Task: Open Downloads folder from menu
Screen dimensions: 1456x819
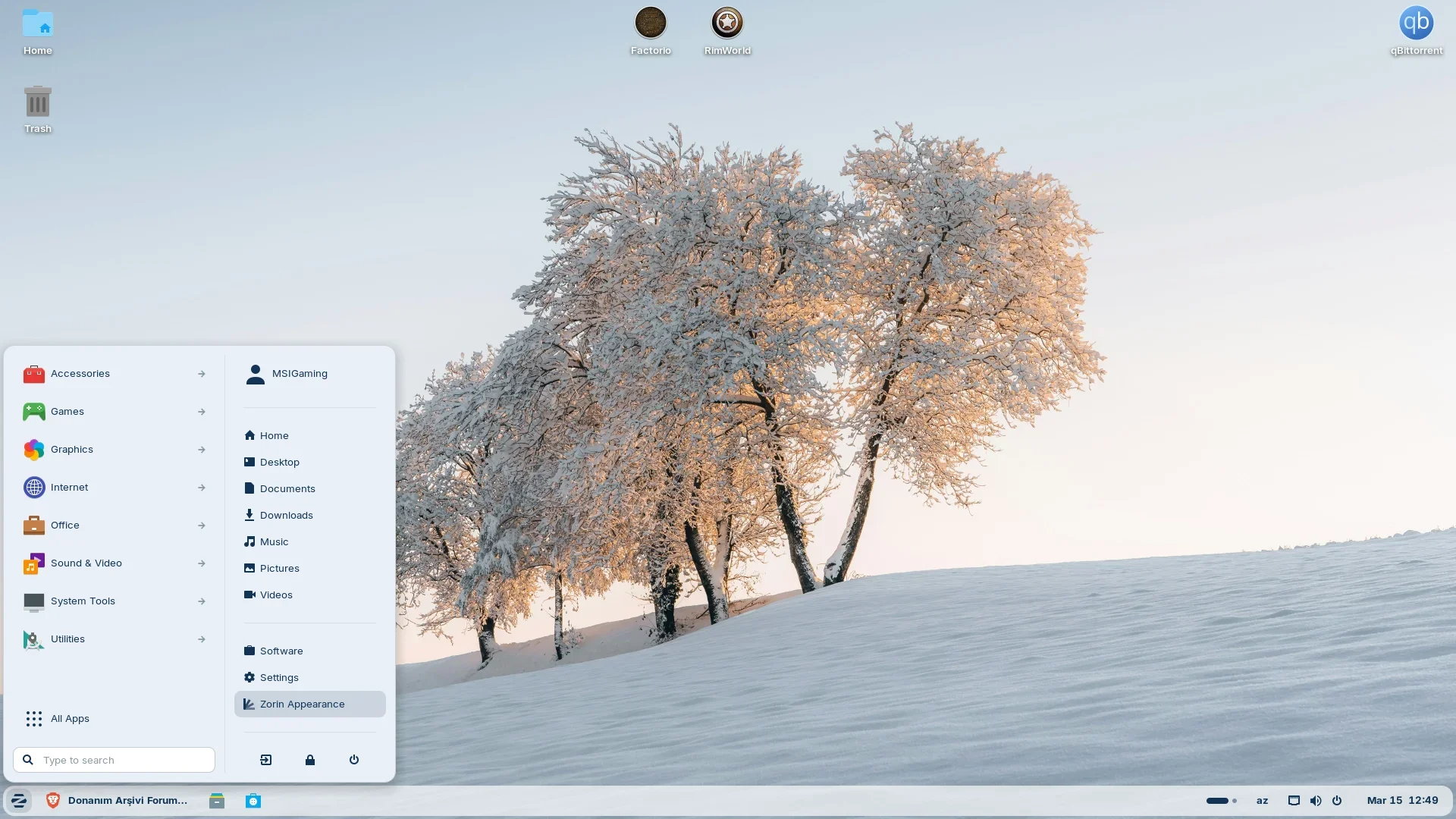Action: 286,516
